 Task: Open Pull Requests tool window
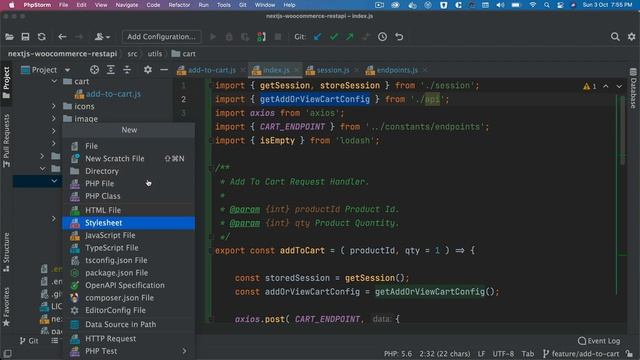tap(6, 141)
